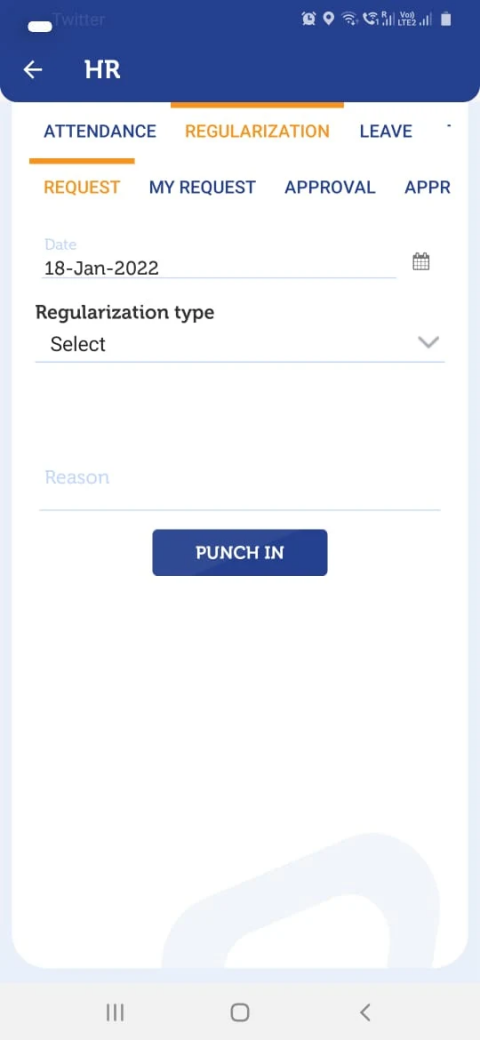Select the REQUEST sub-tab
Image resolution: width=480 pixels, height=1040 pixels.
(x=82, y=187)
